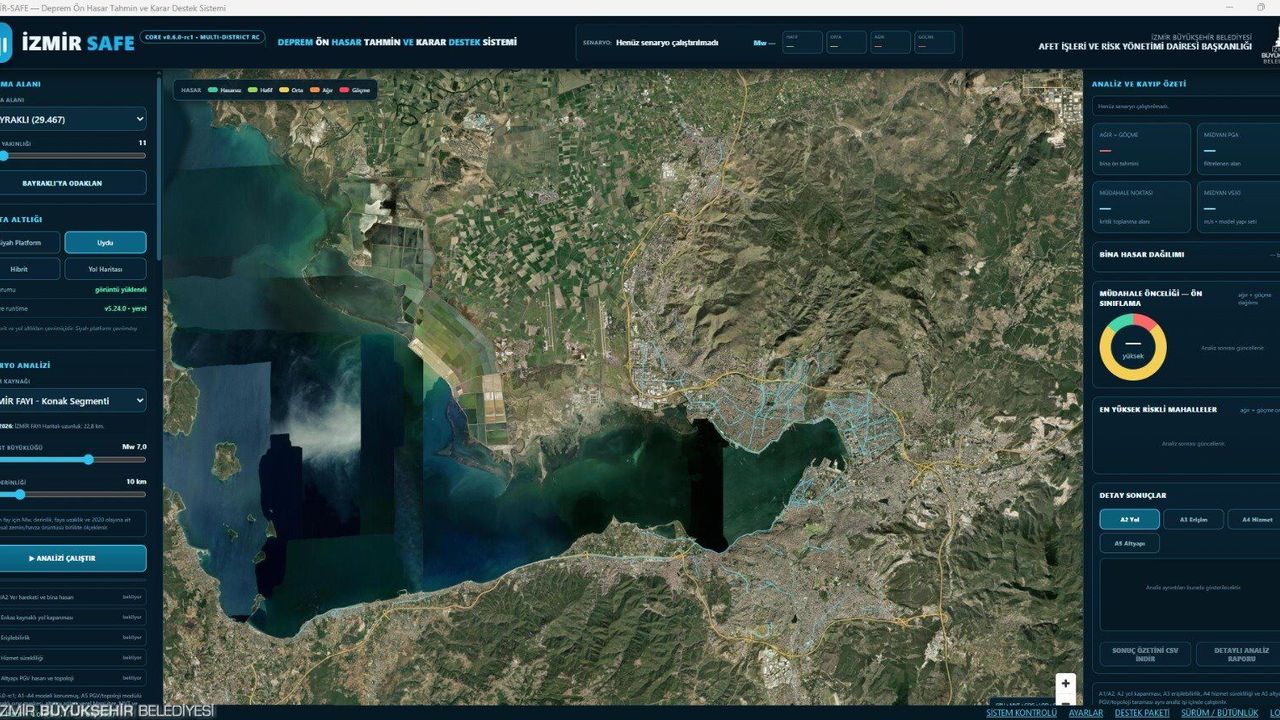This screenshot has width=1280, height=720.
Task: Switch to the A3 Erişim tab
Action: (x=1193, y=519)
